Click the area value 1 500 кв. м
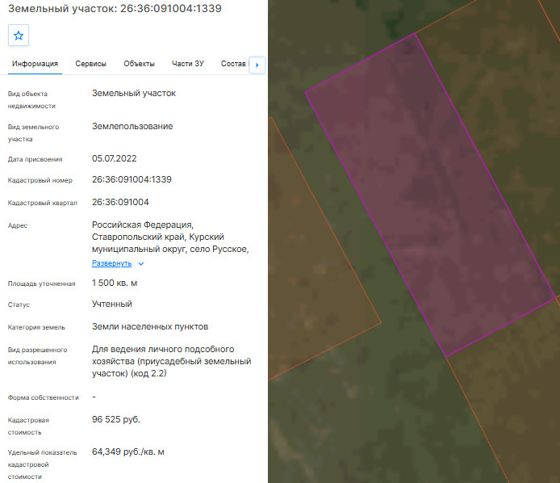This screenshot has width=560, height=483. click(115, 283)
